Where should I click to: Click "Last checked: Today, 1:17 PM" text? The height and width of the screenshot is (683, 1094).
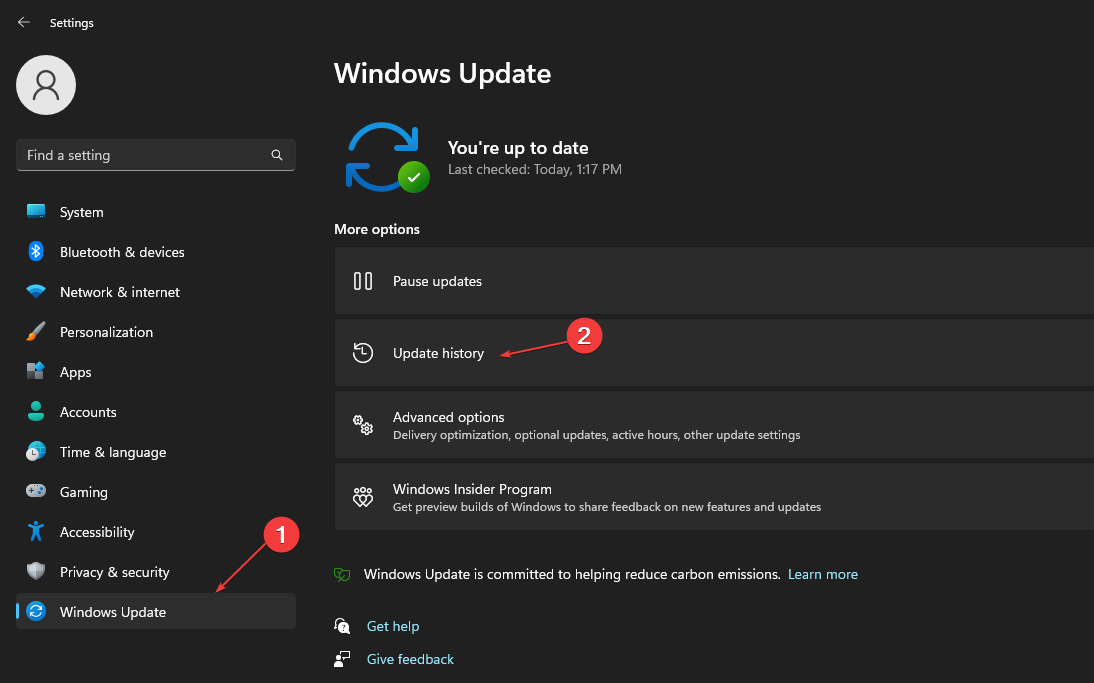click(534, 169)
